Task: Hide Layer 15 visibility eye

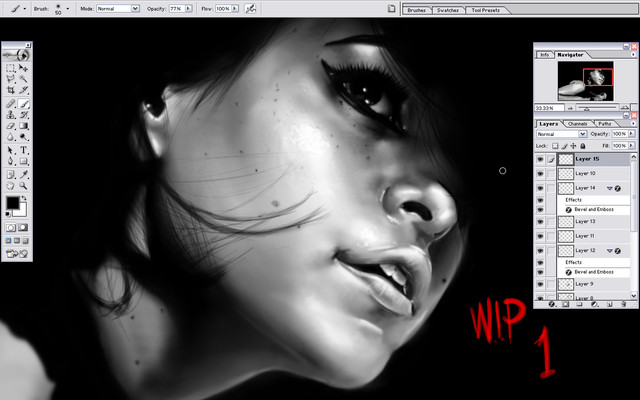Action: [x=540, y=159]
